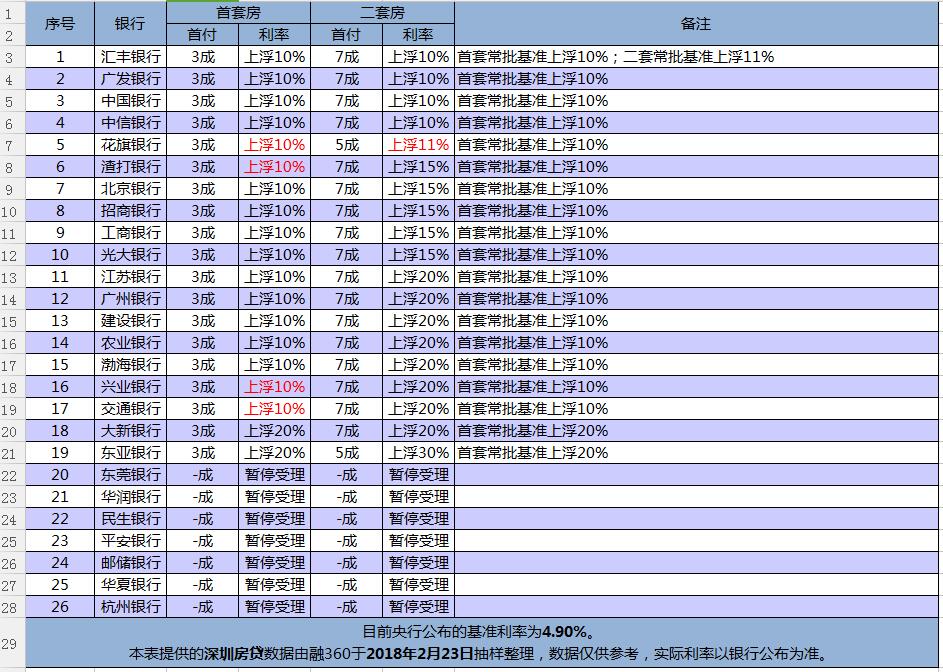
Task: Select the 招商银行 cell
Action: click(x=130, y=211)
